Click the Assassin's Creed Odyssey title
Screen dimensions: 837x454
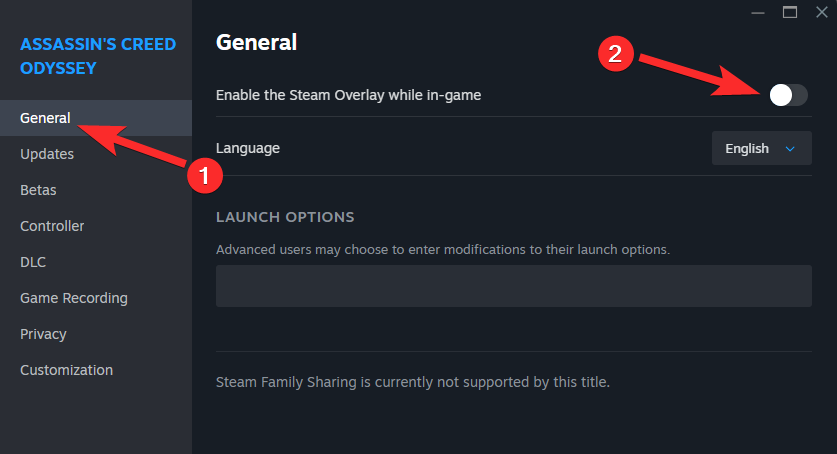click(97, 56)
